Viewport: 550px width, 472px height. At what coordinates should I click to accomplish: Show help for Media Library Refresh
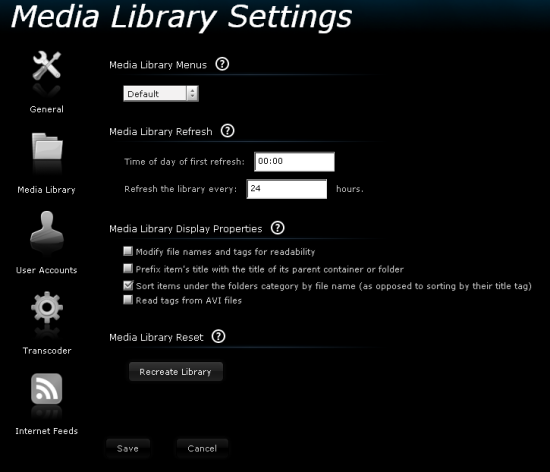(228, 131)
